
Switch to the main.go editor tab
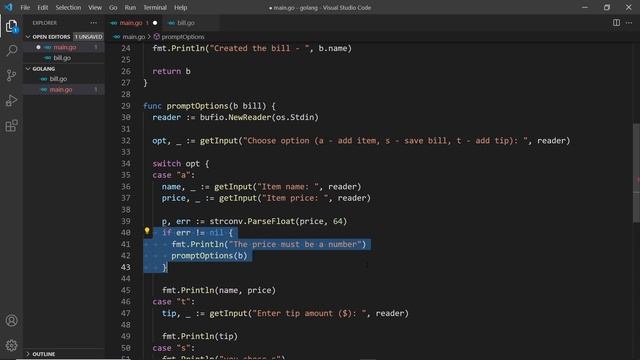point(133,23)
